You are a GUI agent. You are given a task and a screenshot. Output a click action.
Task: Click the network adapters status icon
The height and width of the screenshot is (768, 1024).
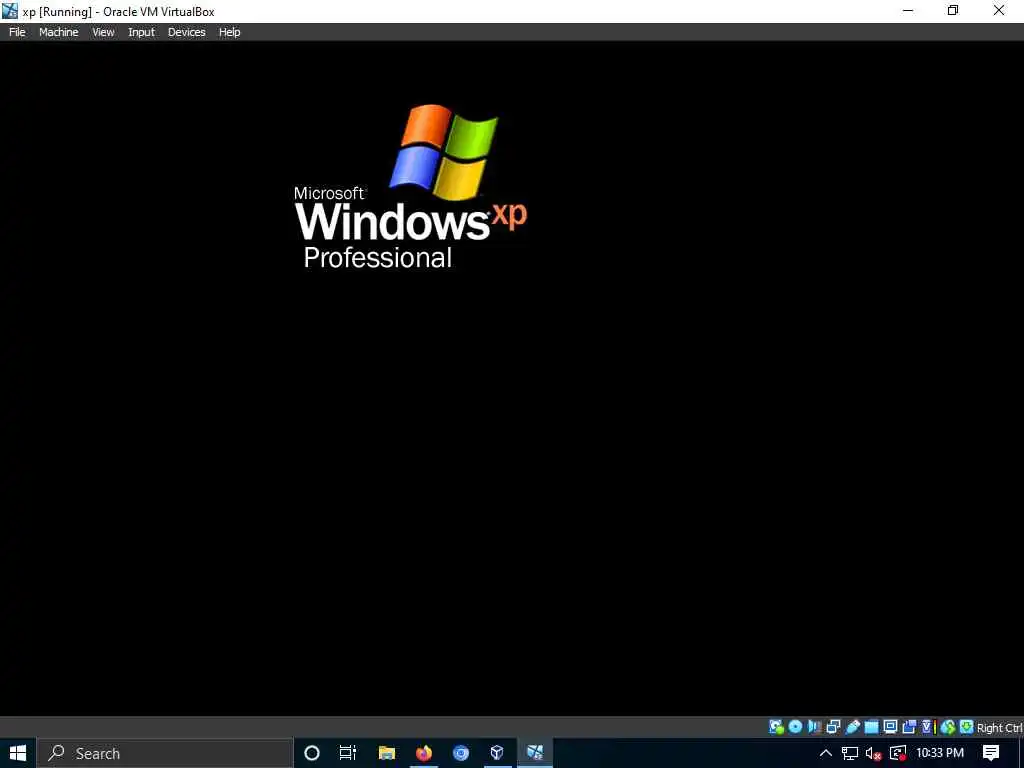point(833,727)
